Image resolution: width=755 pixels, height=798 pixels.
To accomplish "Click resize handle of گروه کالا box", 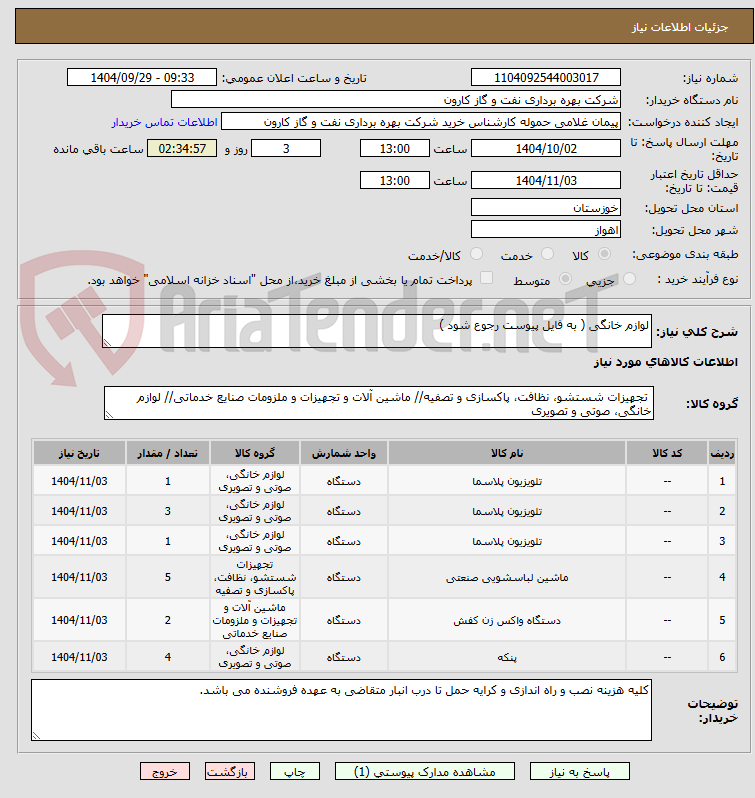I will point(108,415).
